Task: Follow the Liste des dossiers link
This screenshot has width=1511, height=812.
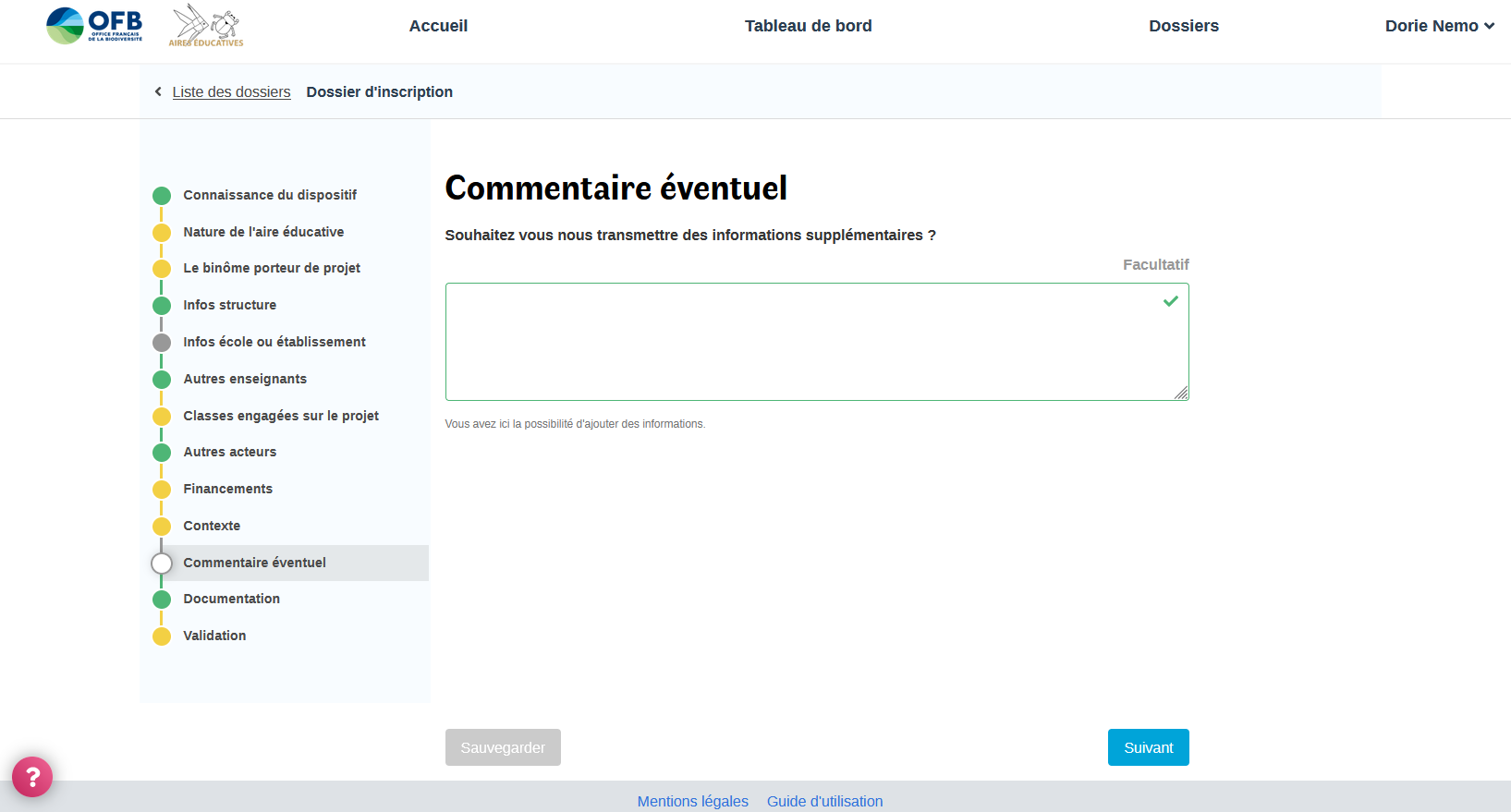Action: point(231,91)
